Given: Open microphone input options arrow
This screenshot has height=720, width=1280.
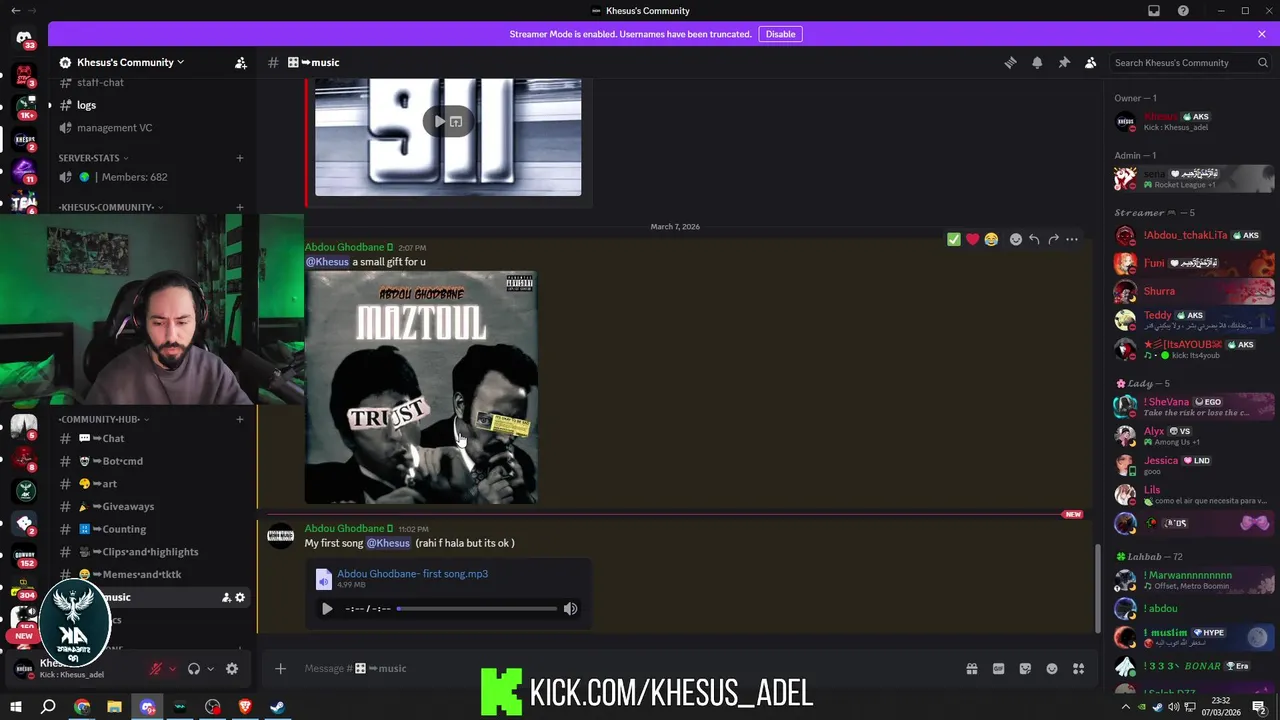Looking at the screenshot, I should tap(172, 669).
